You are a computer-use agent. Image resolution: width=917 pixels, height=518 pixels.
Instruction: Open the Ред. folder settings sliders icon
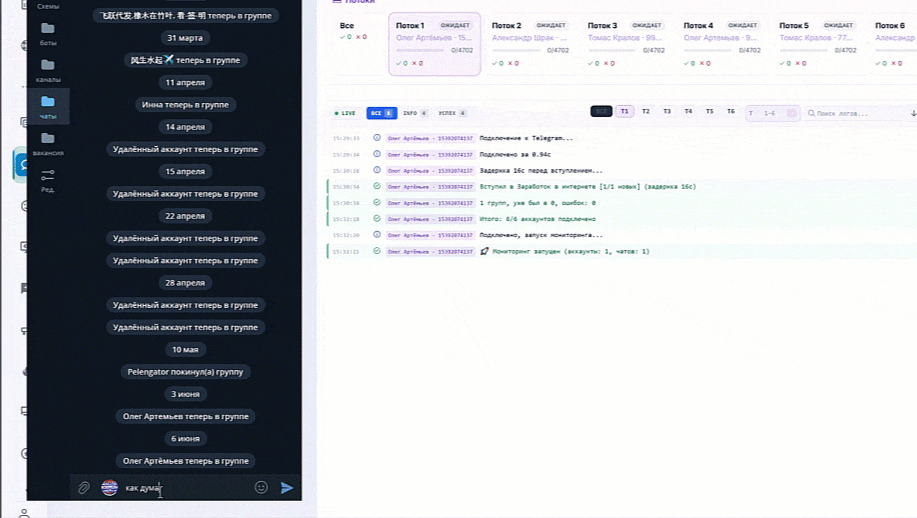tap(48, 180)
